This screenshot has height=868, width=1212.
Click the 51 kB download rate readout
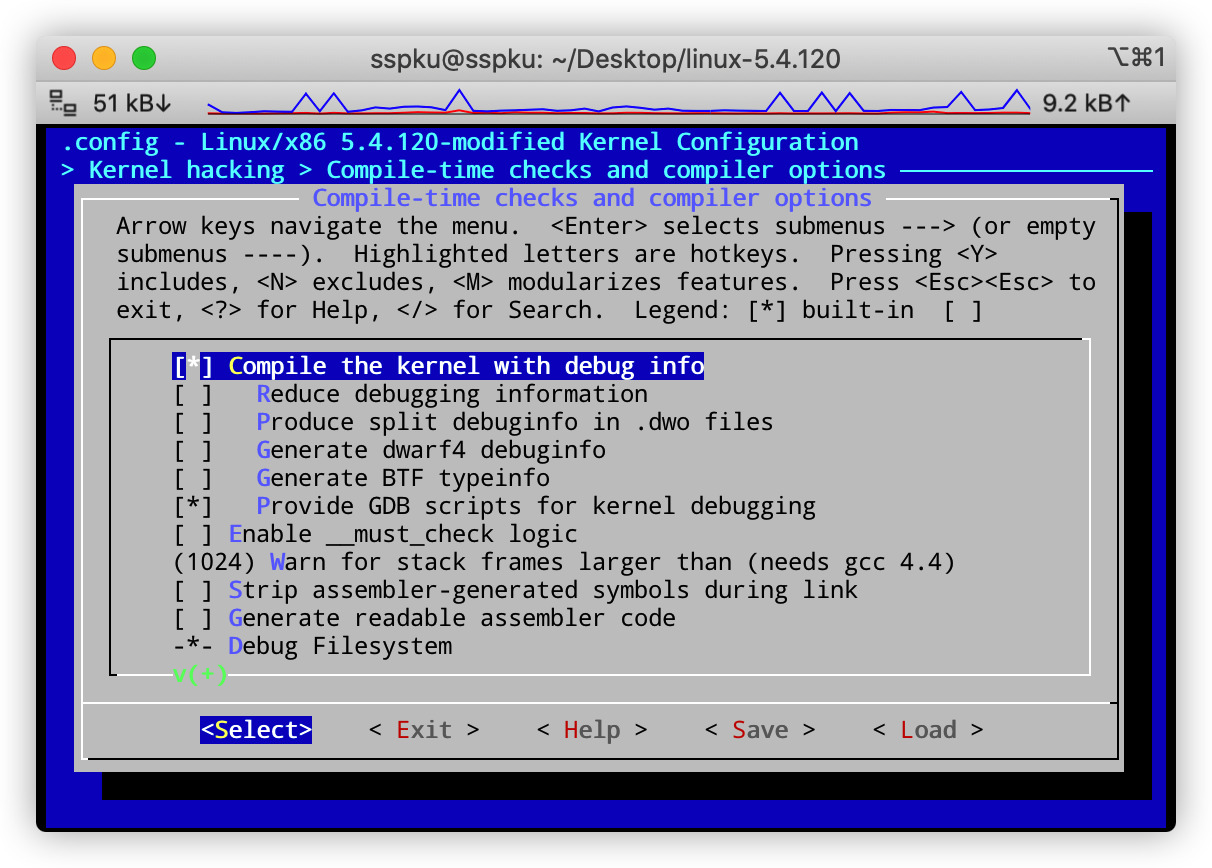tap(132, 102)
